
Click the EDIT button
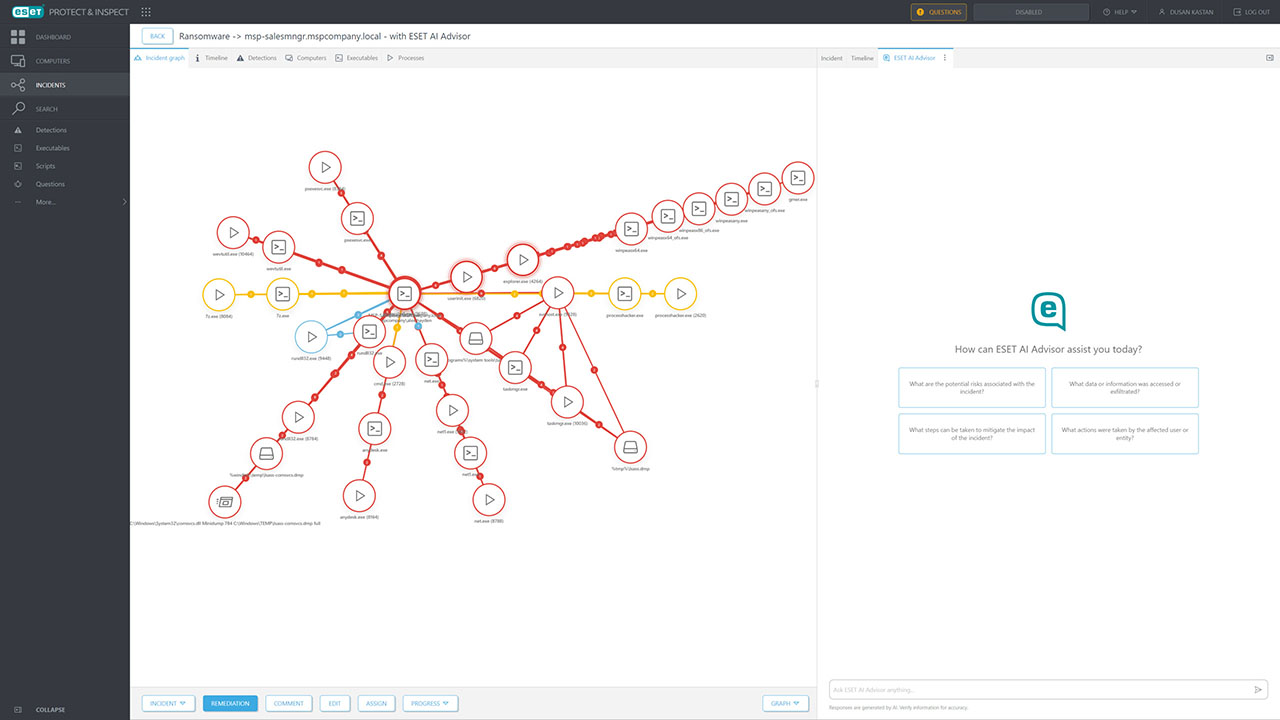(334, 703)
